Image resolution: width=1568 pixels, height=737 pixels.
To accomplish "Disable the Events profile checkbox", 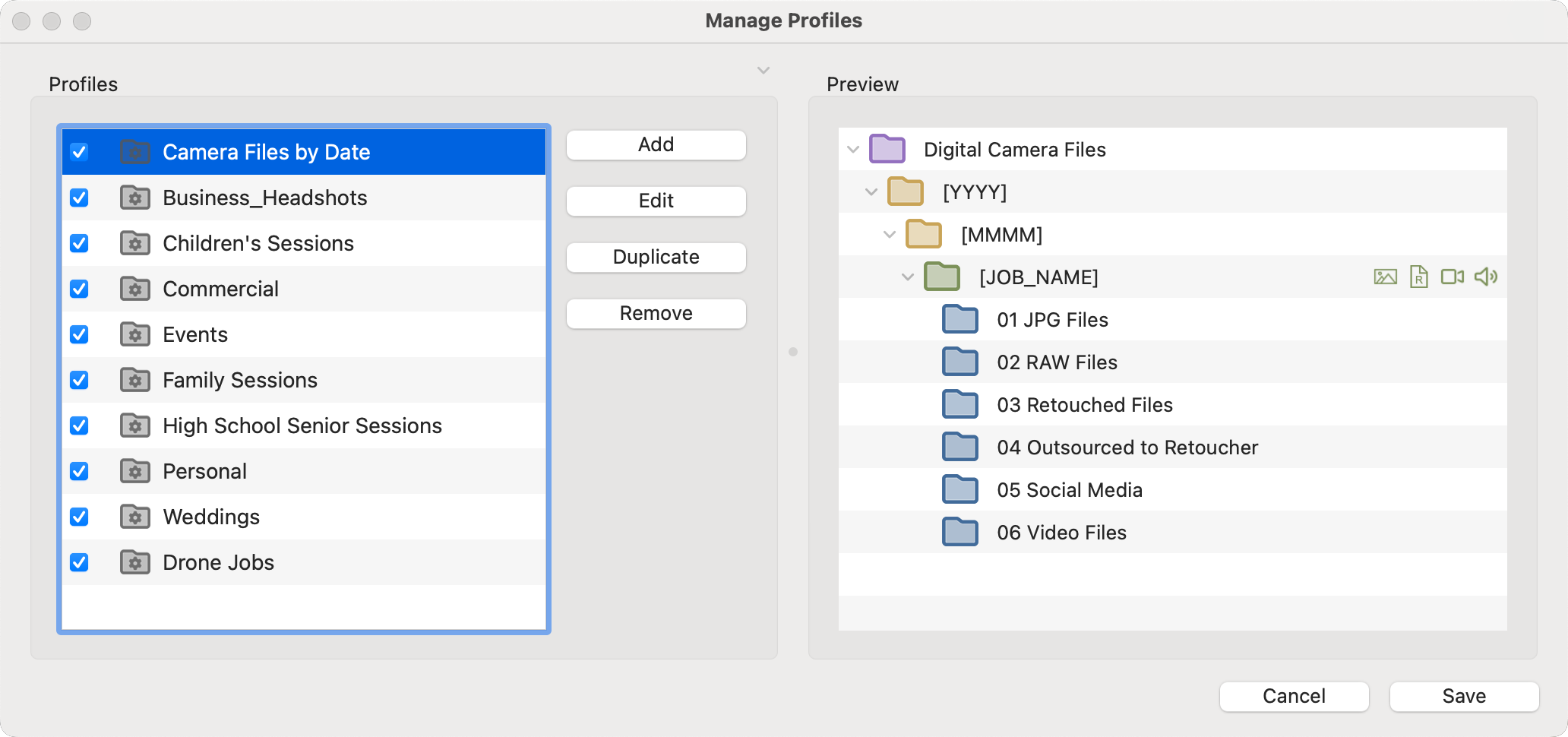I will click(x=79, y=335).
